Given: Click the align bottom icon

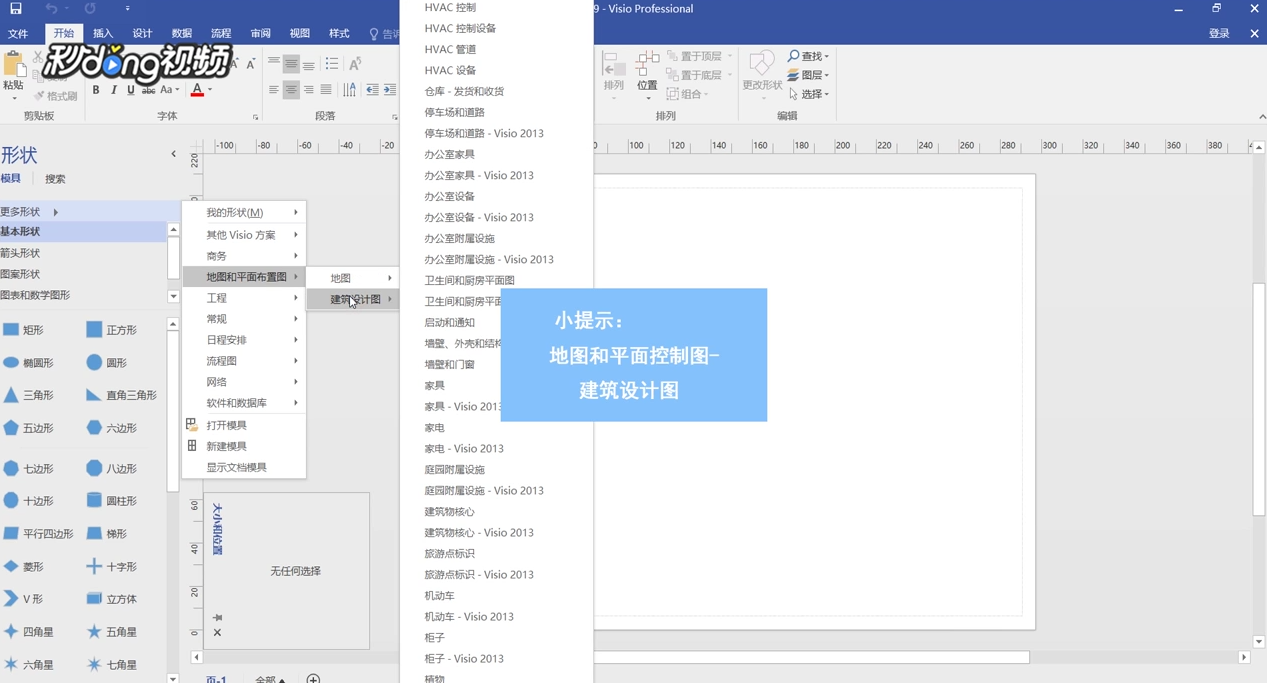Looking at the screenshot, I should pos(308,64).
